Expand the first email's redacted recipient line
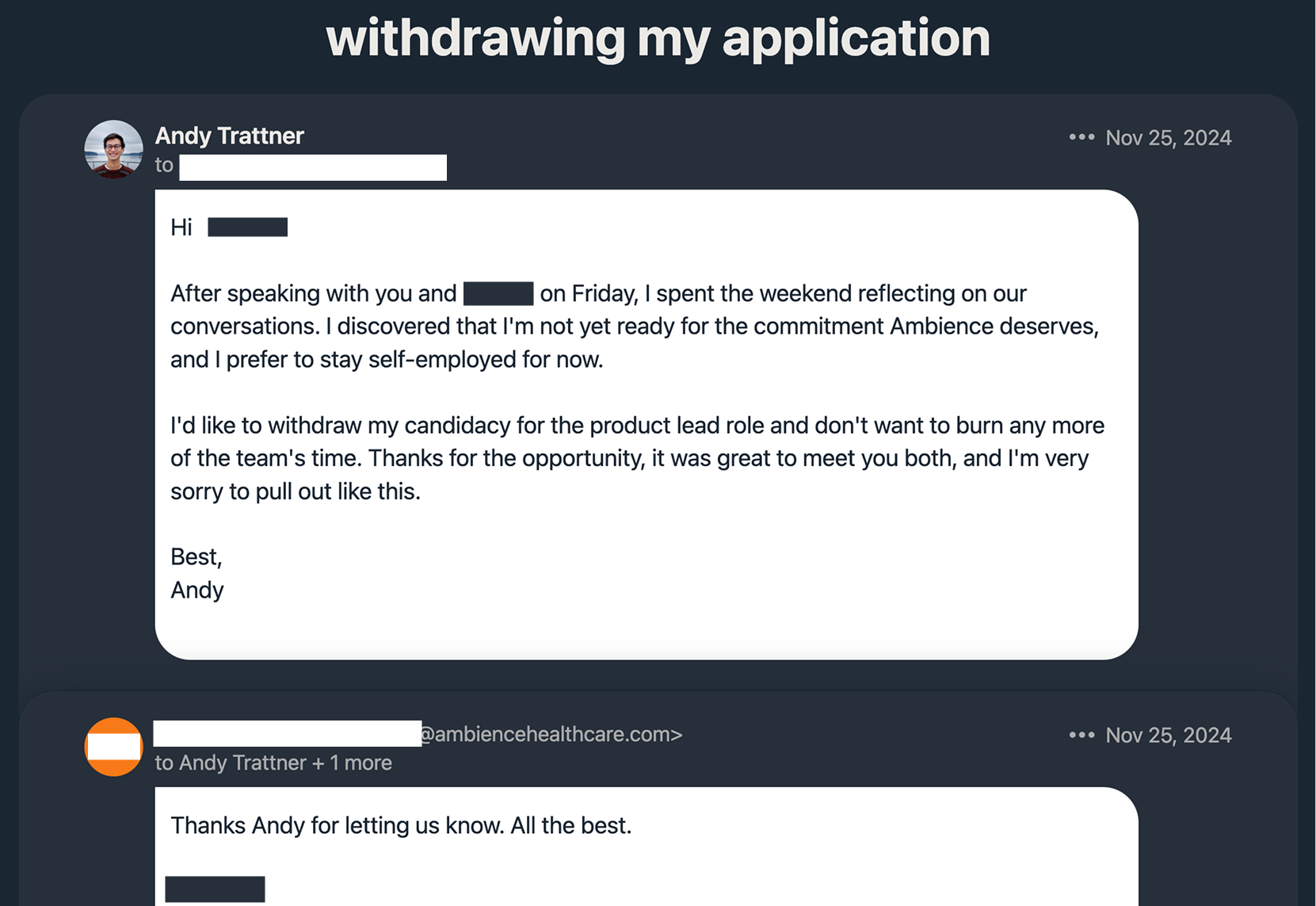The width and height of the screenshot is (1316, 906). pyautogui.click(x=312, y=167)
